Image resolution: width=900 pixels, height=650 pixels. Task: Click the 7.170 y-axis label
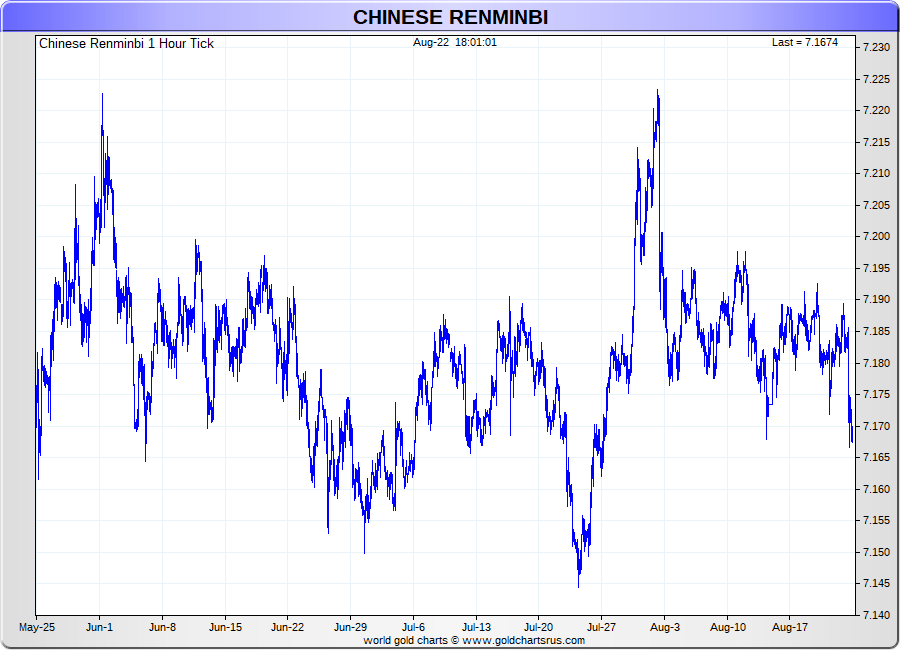(x=876, y=426)
